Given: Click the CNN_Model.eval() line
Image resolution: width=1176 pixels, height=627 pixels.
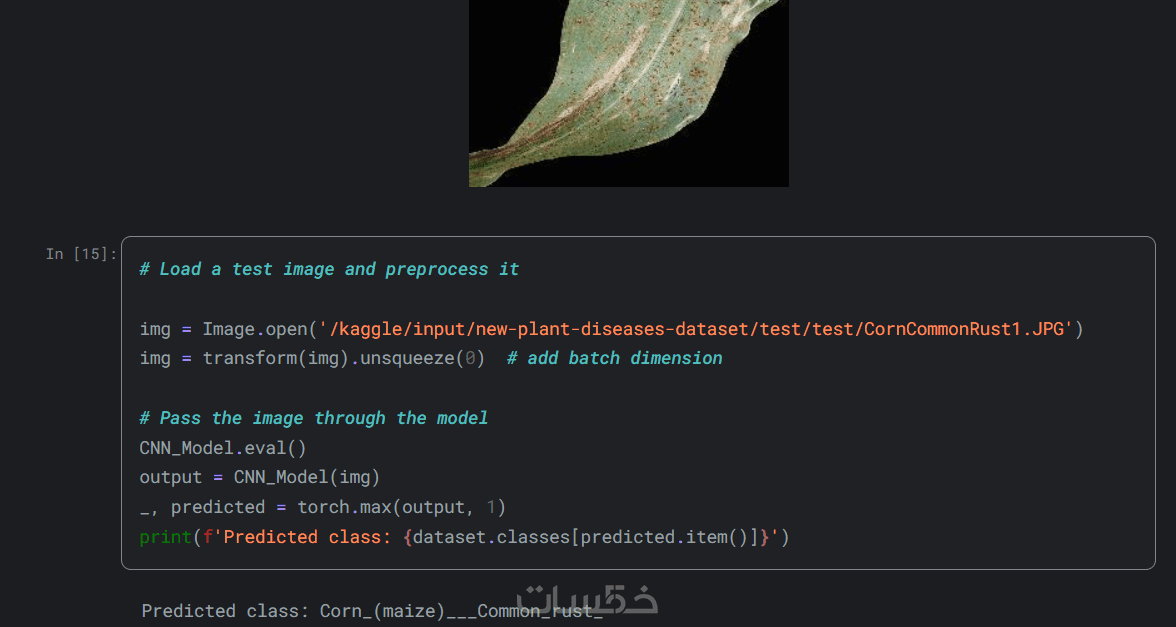Looking at the screenshot, I should tap(223, 447).
